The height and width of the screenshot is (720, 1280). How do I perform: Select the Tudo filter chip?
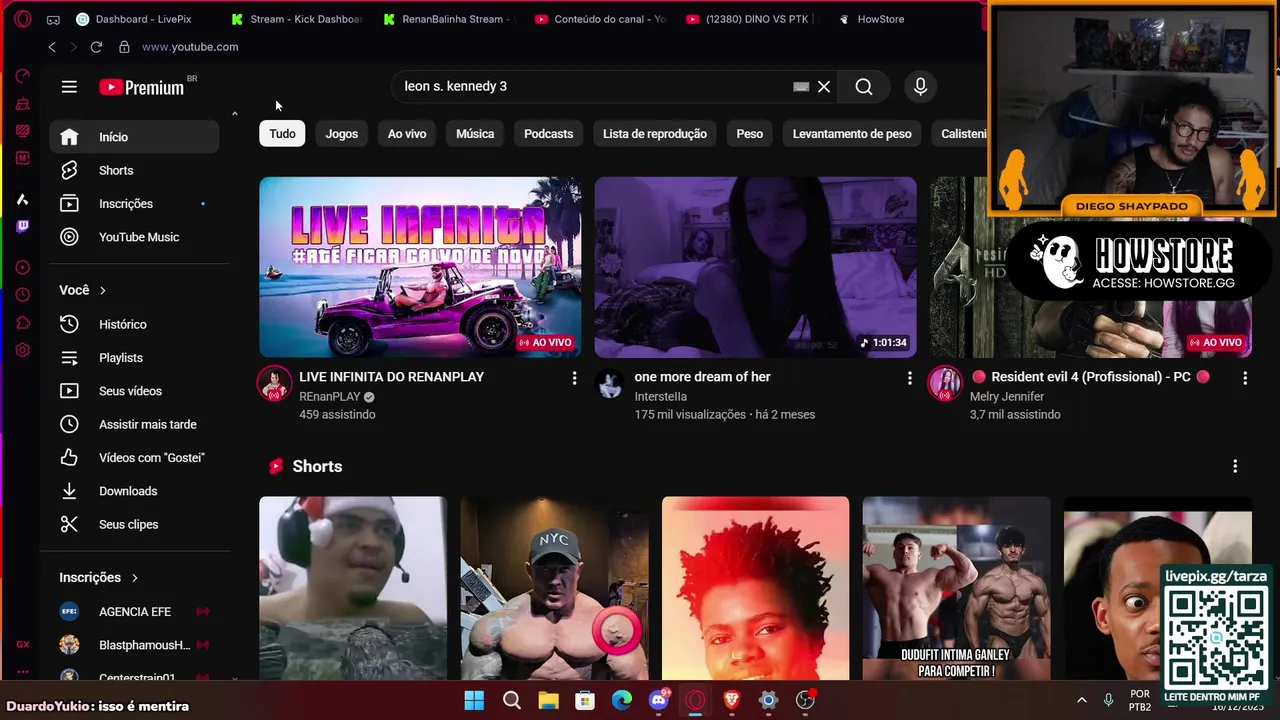[282, 134]
